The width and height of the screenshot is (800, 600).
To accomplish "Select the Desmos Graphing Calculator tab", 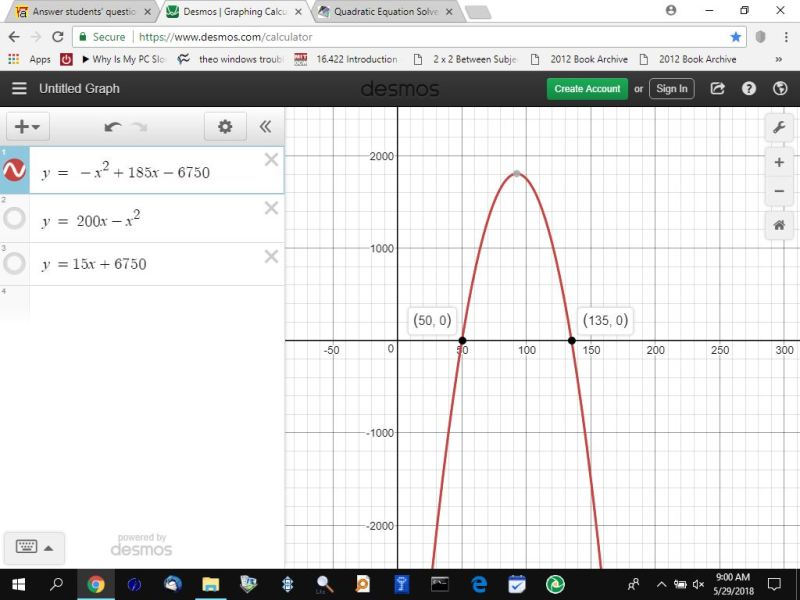I will tap(235, 12).
